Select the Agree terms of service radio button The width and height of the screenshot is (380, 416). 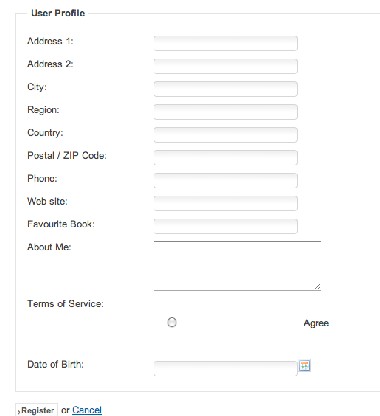click(172, 322)
